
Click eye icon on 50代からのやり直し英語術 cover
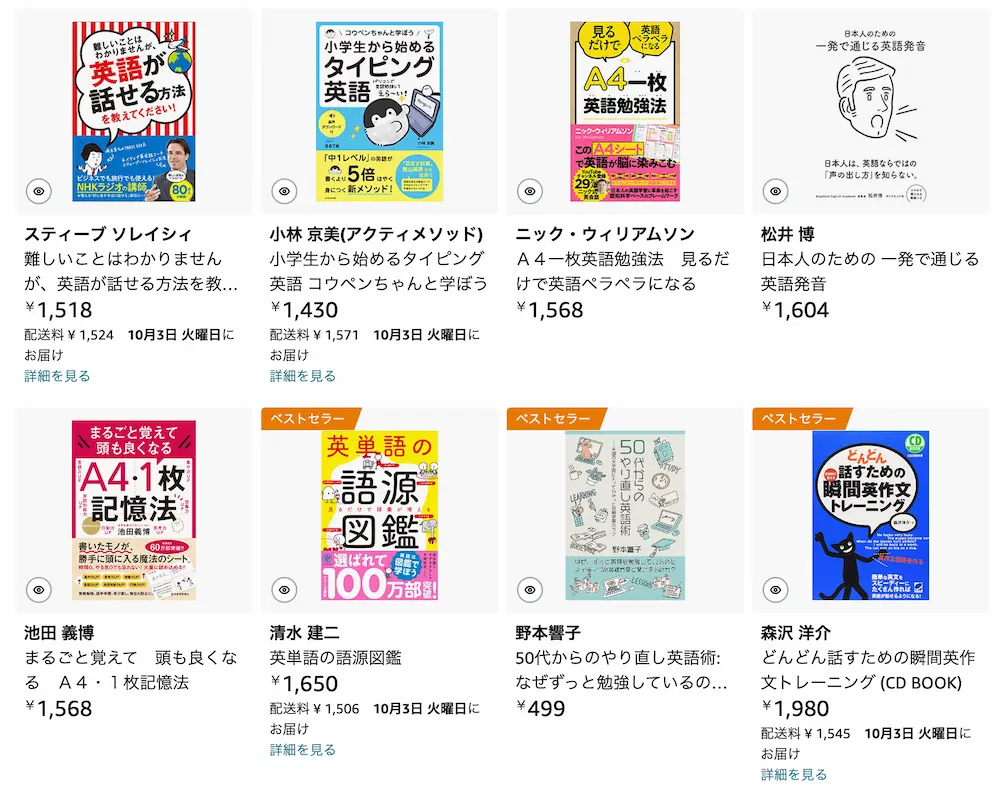tap(530, 590)
